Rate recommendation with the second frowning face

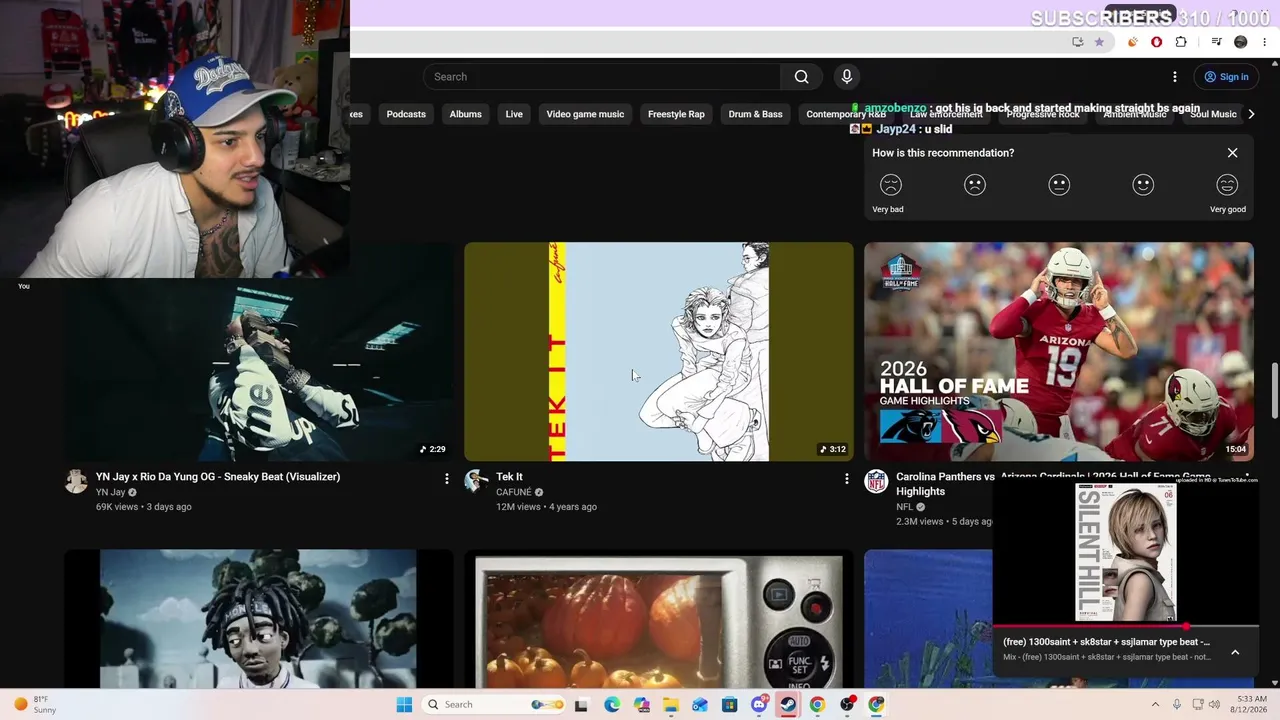click(x=975, y=185)
